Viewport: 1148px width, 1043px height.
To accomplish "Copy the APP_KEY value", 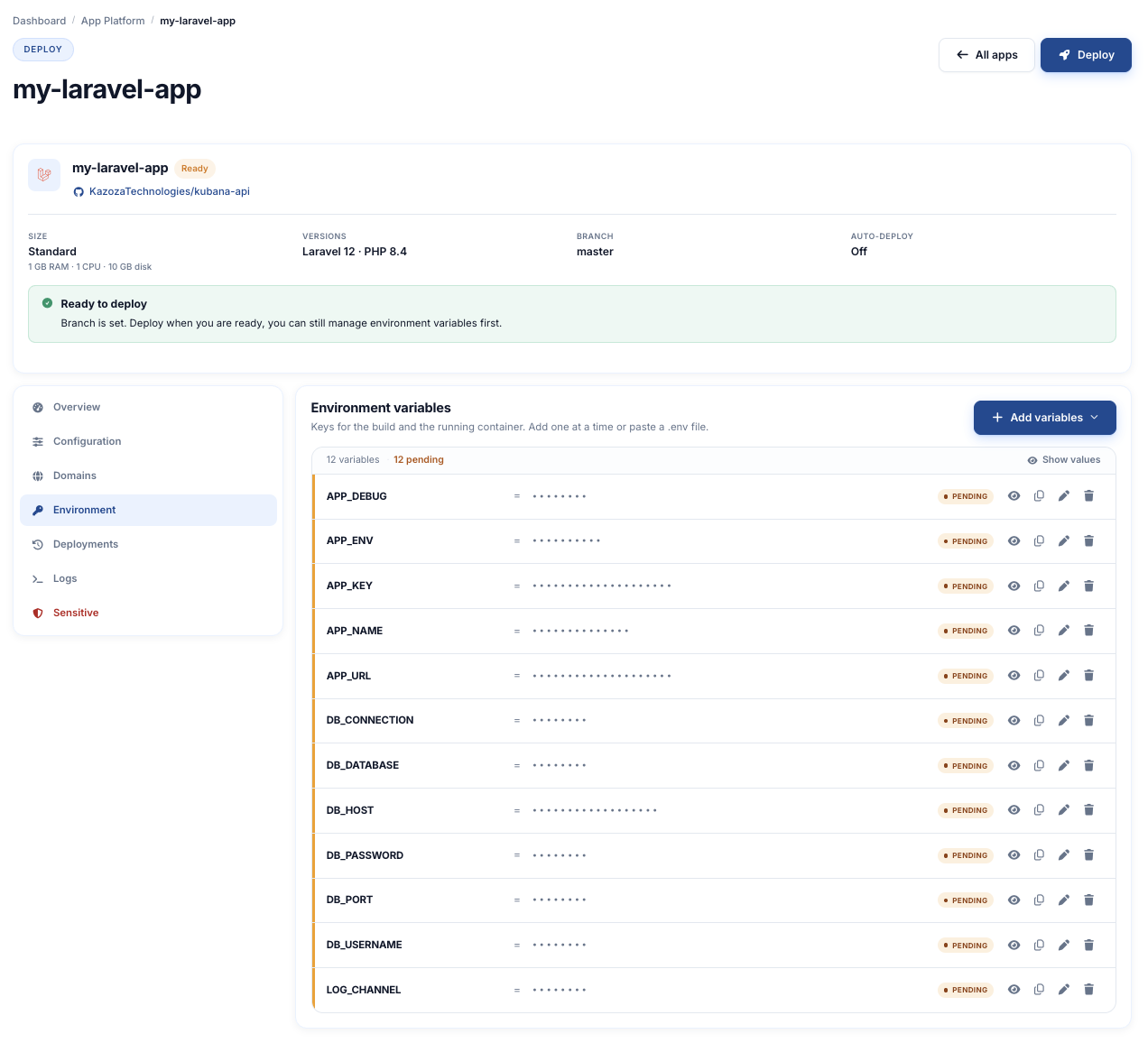I will (1039, 586).
